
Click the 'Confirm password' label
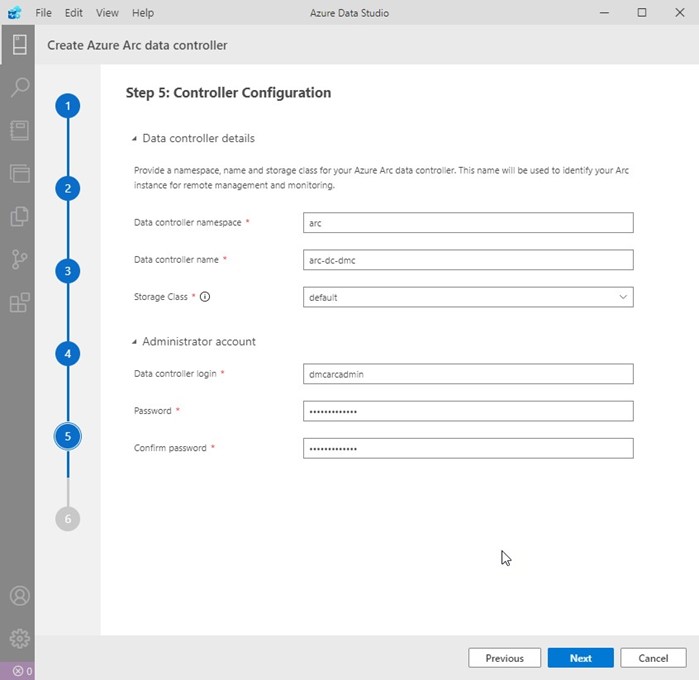[170, 448]
